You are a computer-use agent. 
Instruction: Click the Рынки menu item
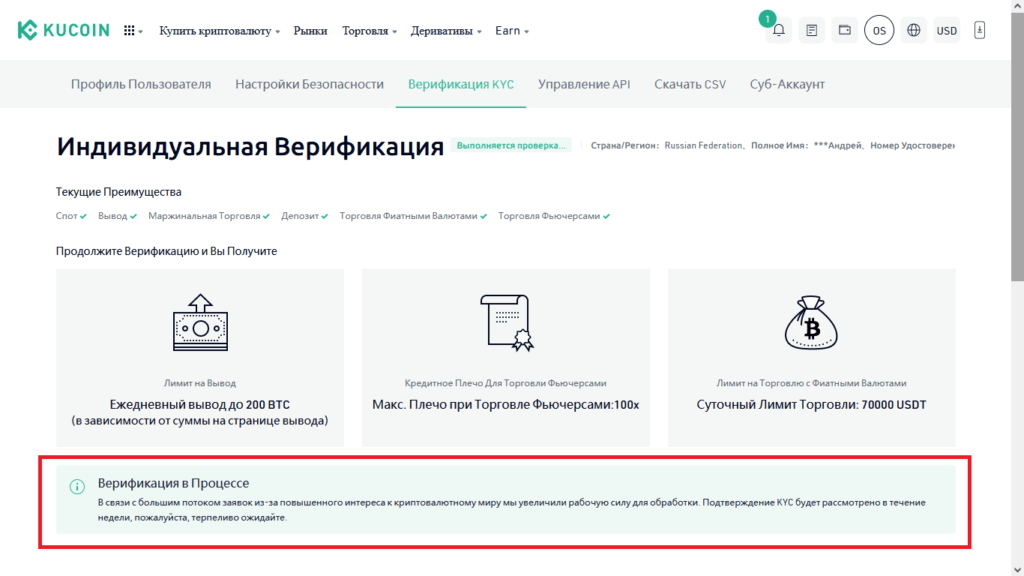[x=310, y=29]
